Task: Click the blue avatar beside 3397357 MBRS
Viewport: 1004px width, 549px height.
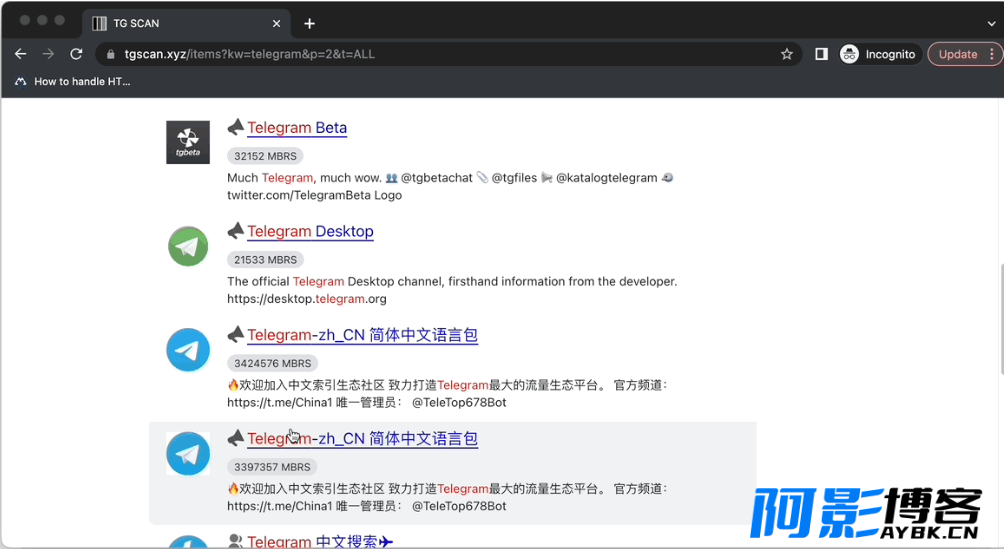Action: tap(188, 454)
